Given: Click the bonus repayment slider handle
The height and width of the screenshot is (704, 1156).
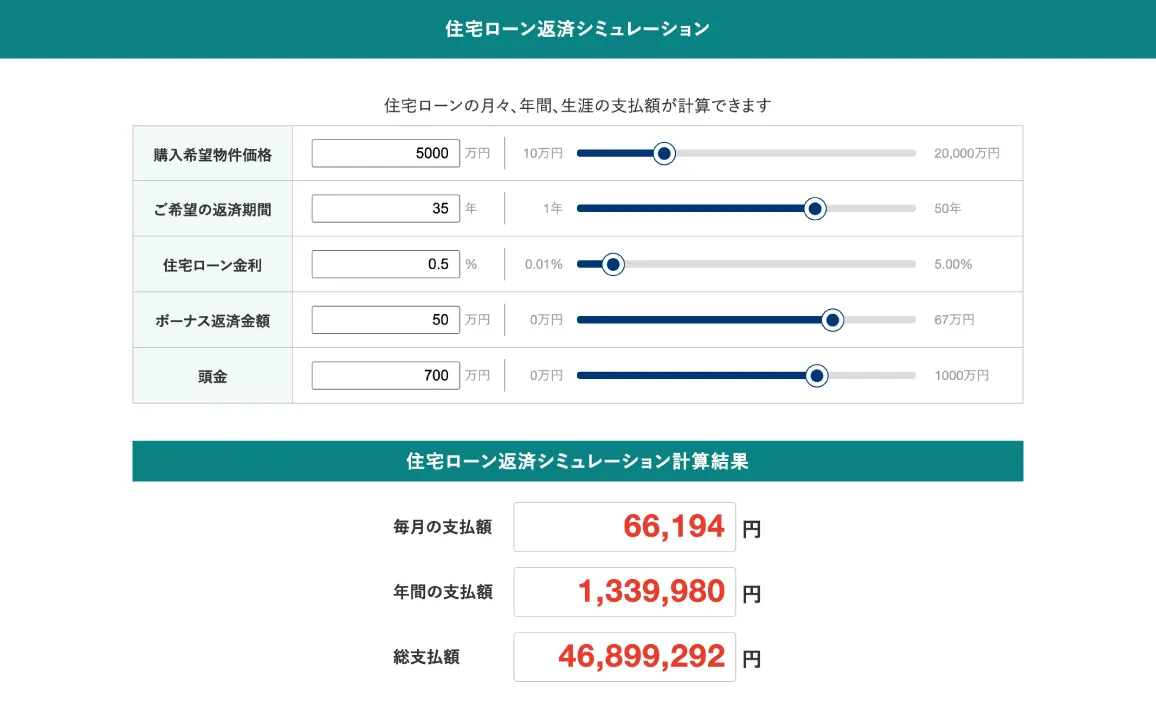Looking at the screenshot, I should coord(832,320).
